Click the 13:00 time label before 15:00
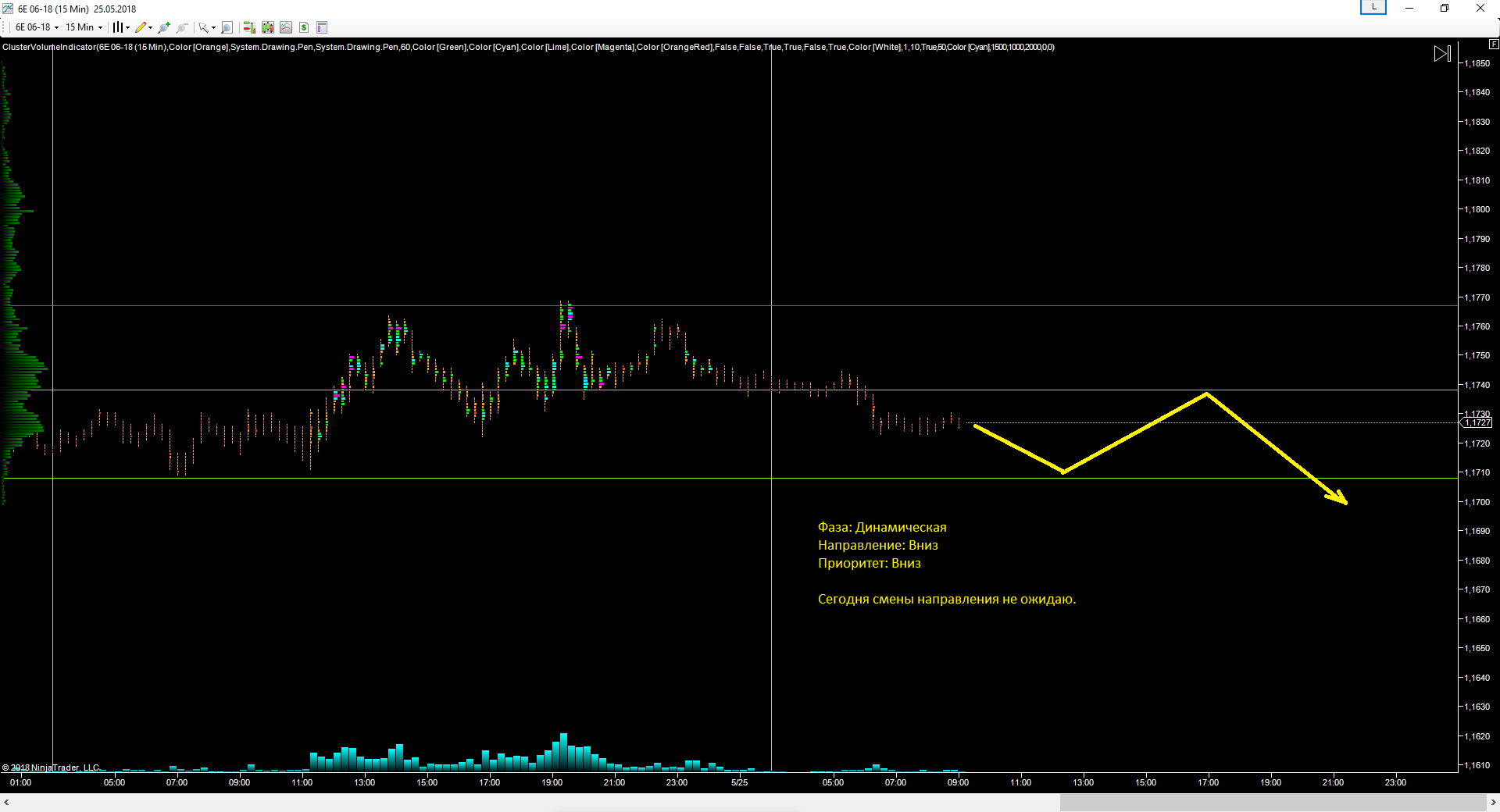Image resolution: width=1500 pixels, height=812 pixels. pyautogui.click(x=365, y=782)
